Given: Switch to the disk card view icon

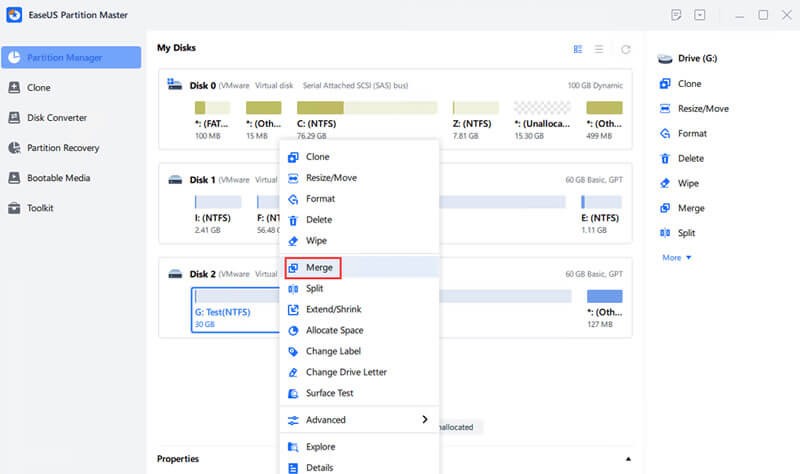Looking at the screenshot, I should click(x=578, y=49).
